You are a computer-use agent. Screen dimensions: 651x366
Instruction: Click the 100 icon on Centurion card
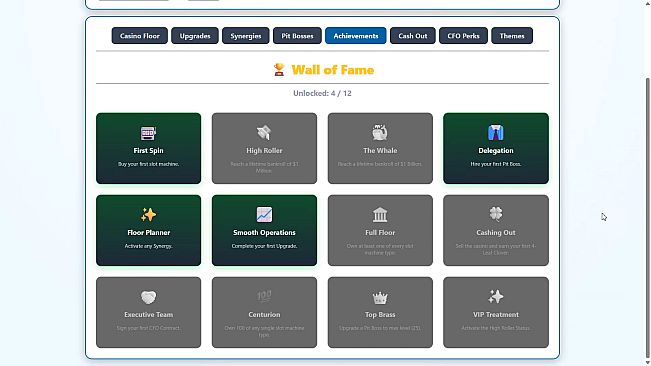(264, 296)
